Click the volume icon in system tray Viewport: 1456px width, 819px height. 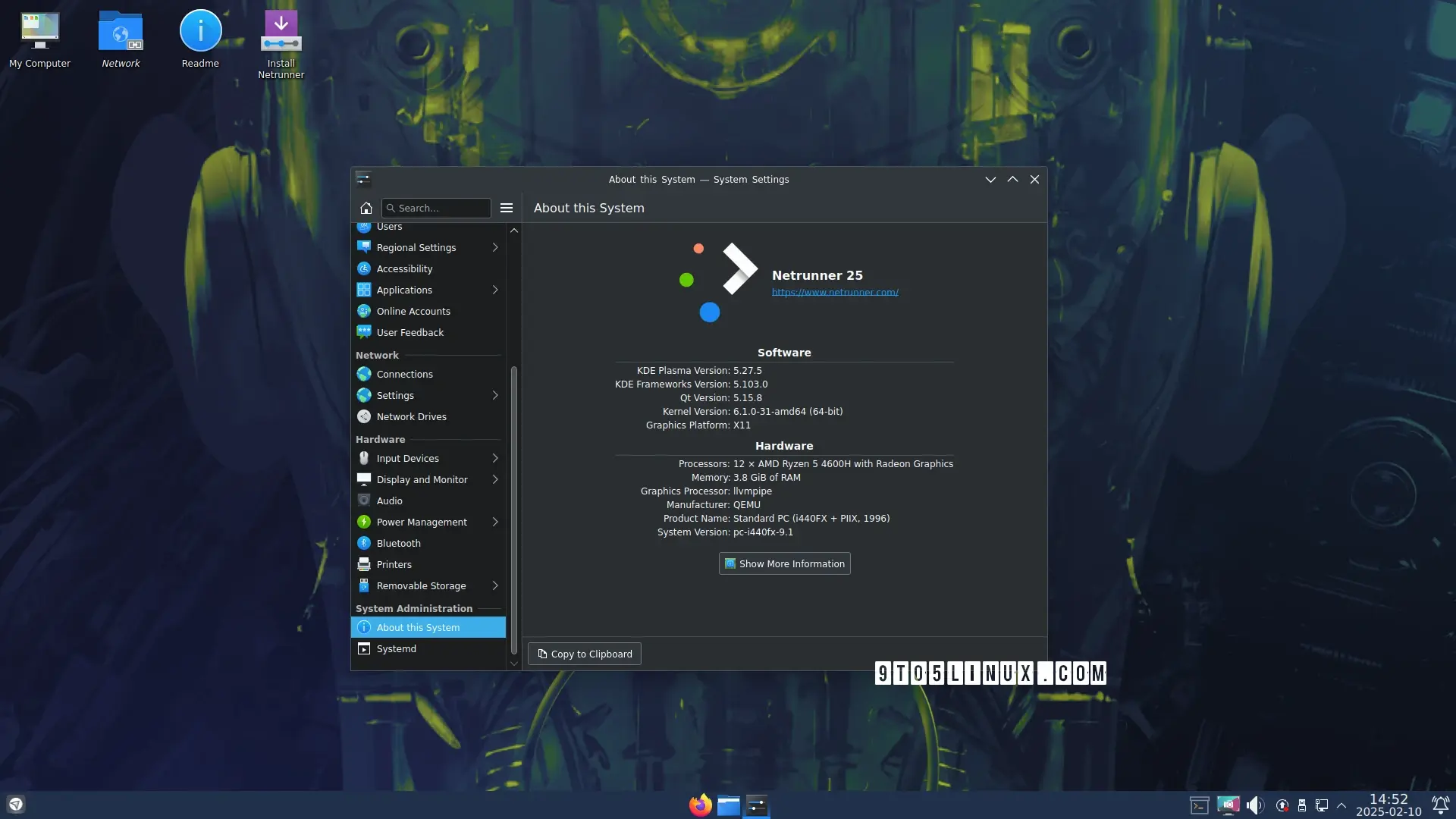pos(1255,805)
